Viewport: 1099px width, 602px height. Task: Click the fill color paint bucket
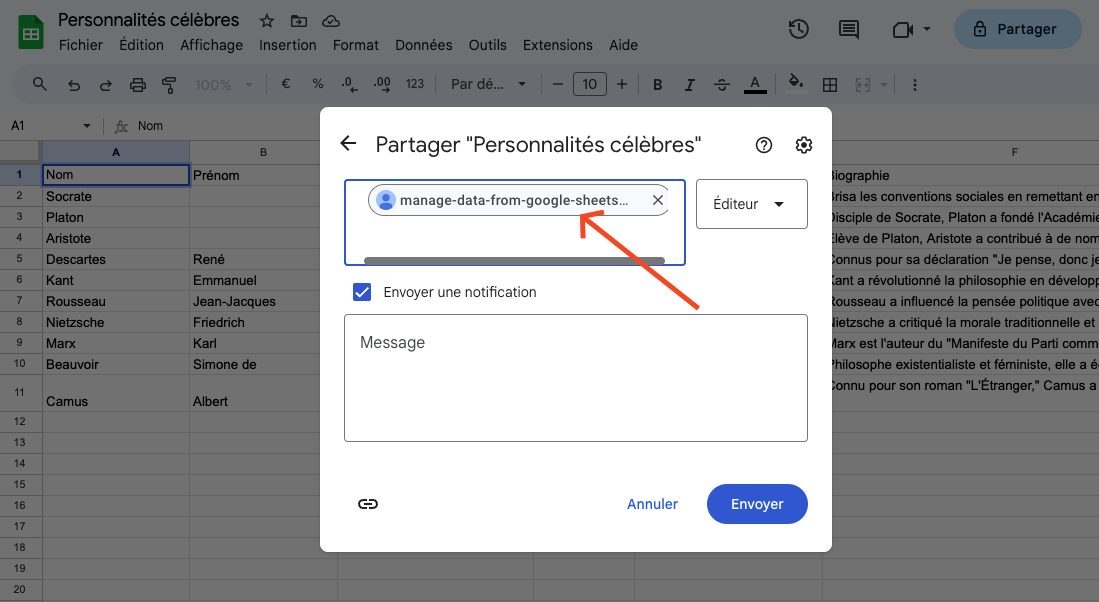pos(796,84)
